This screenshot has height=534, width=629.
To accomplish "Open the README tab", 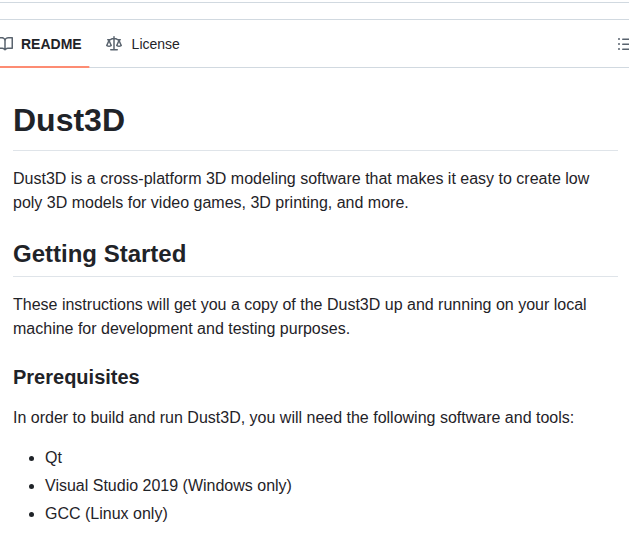I will (x=43, y=44).
